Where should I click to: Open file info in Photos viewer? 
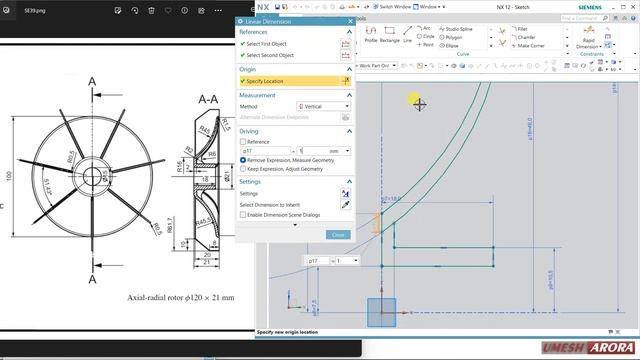coord(184,11)
